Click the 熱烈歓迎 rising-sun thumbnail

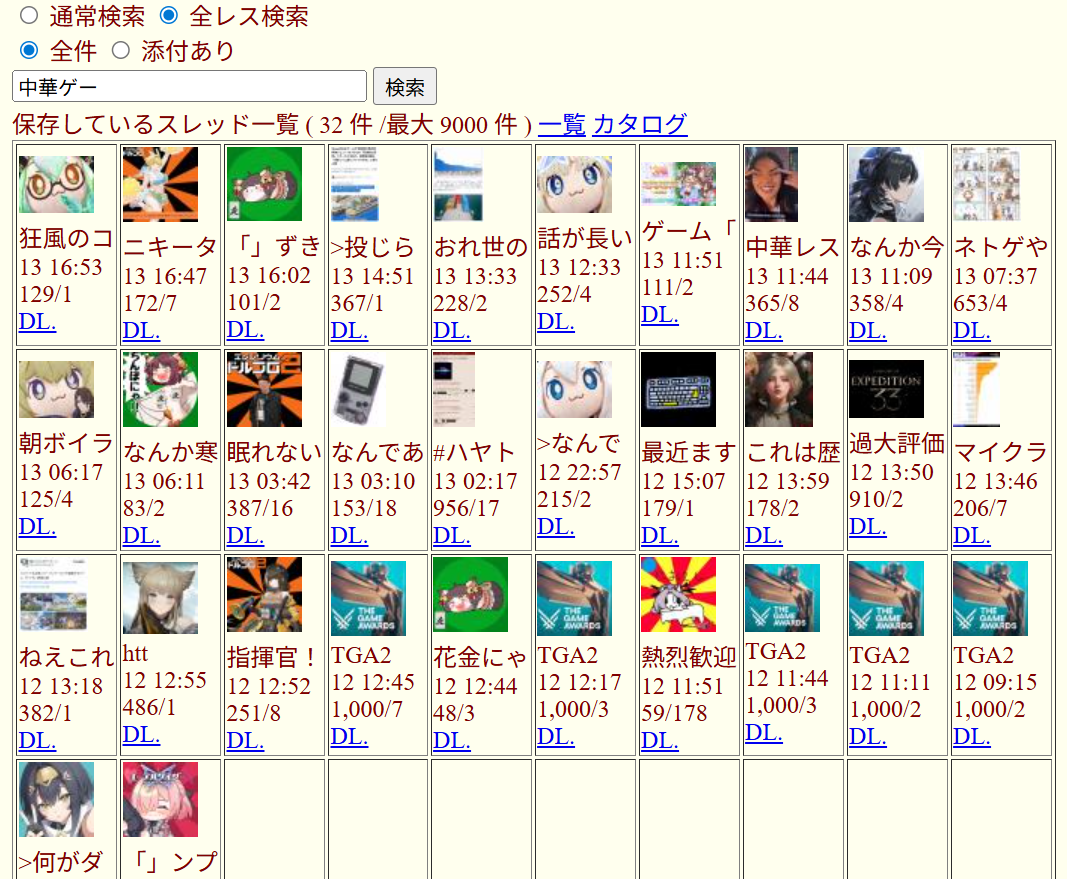click(678, 595)
